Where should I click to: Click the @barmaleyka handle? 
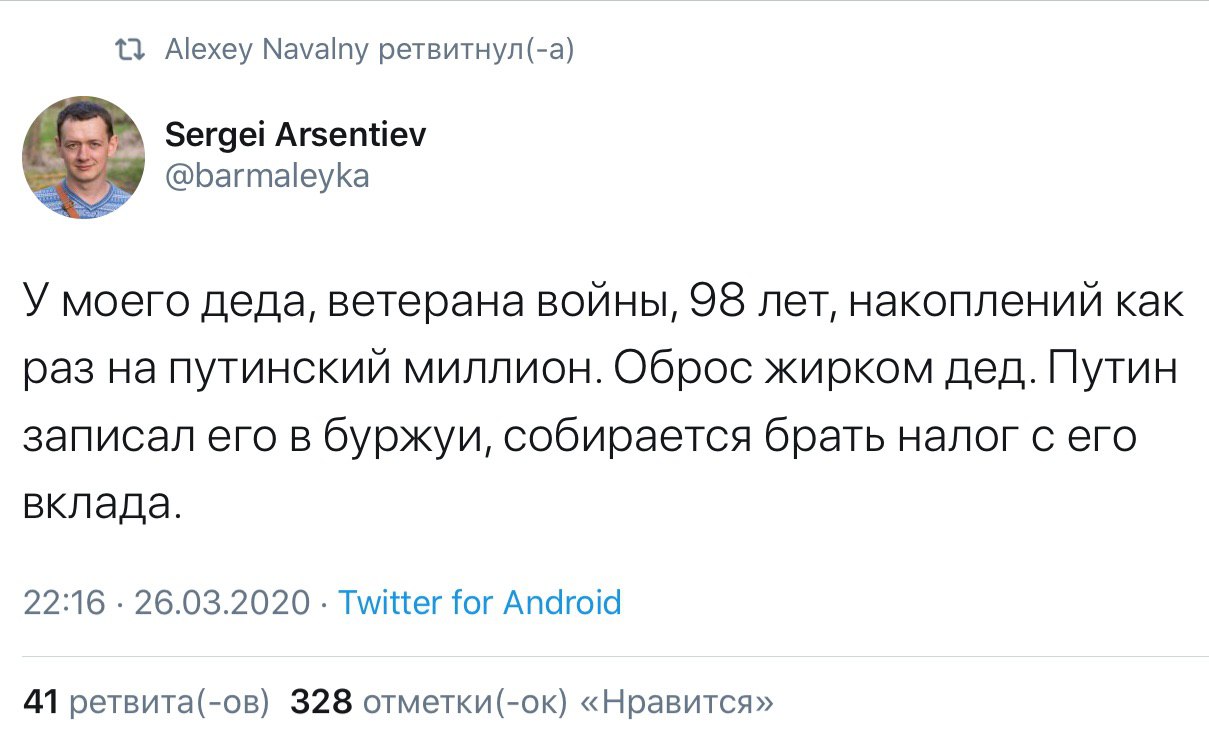tap(266, 177)
